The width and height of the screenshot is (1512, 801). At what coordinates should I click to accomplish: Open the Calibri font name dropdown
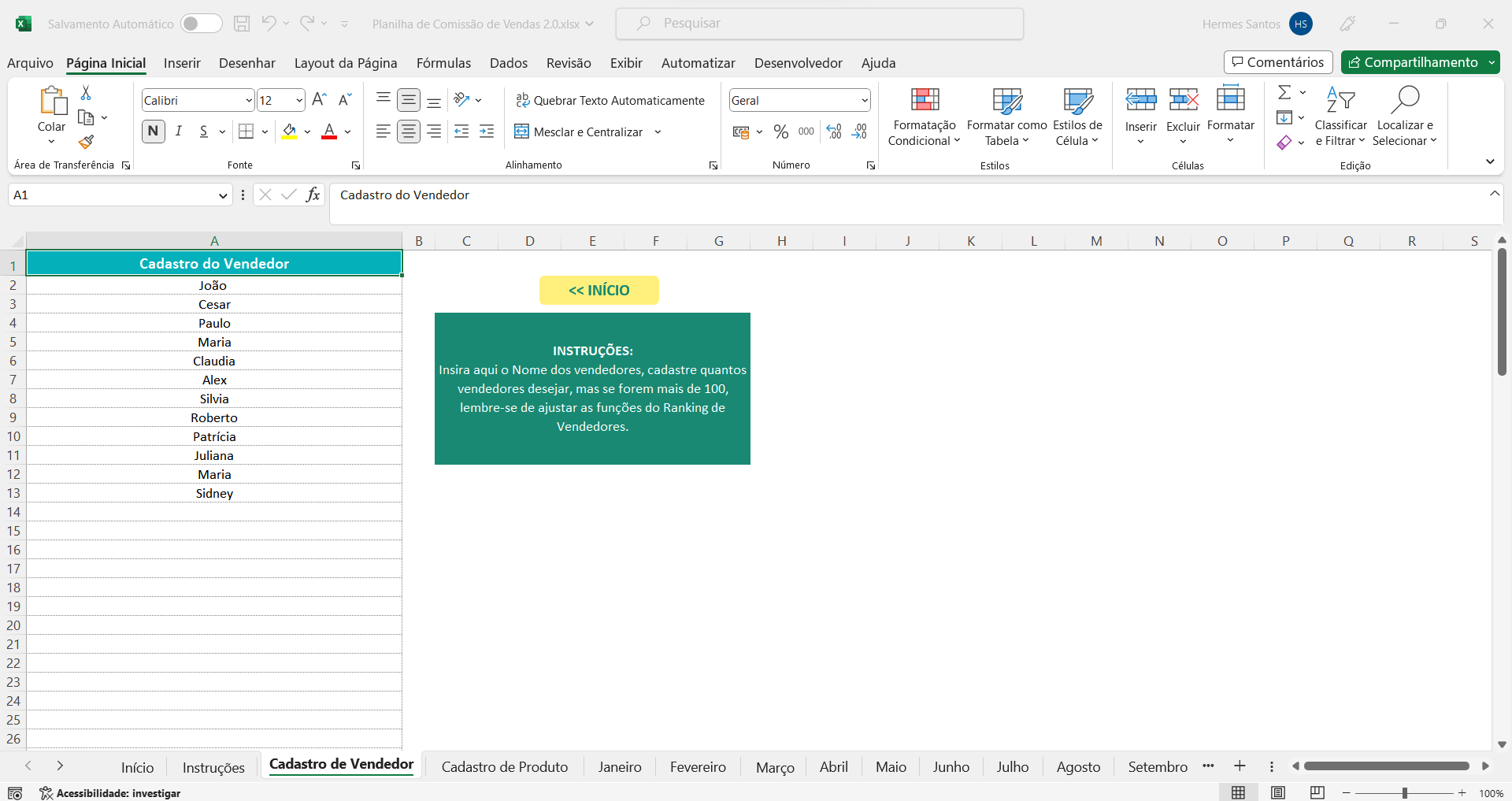coord(249,100)
